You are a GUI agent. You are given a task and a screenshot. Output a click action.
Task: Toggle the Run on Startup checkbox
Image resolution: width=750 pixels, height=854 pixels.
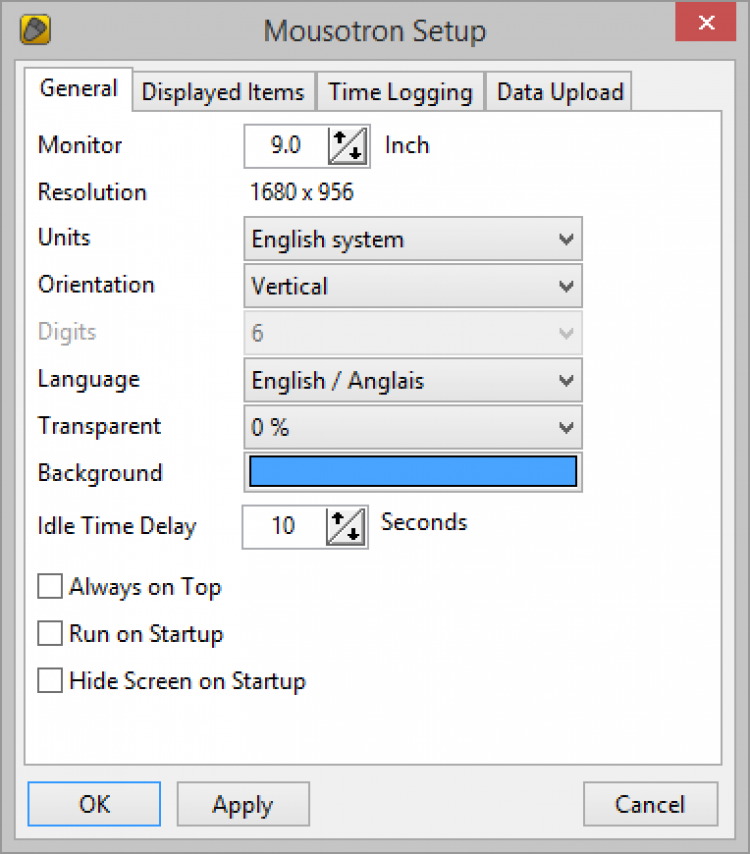(x=50, y=634)
